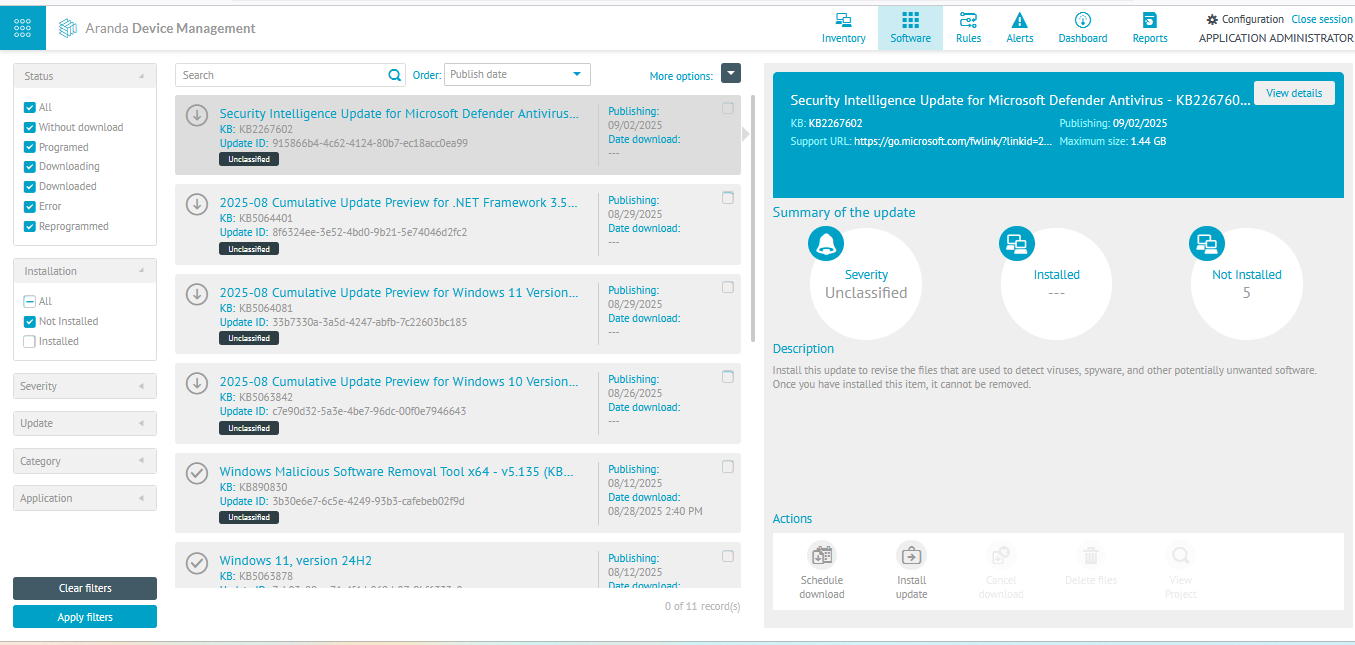The height and width of the screenshot is (645, 1355).
Task: Click the search magnifier icon
Action: point(394,75)
